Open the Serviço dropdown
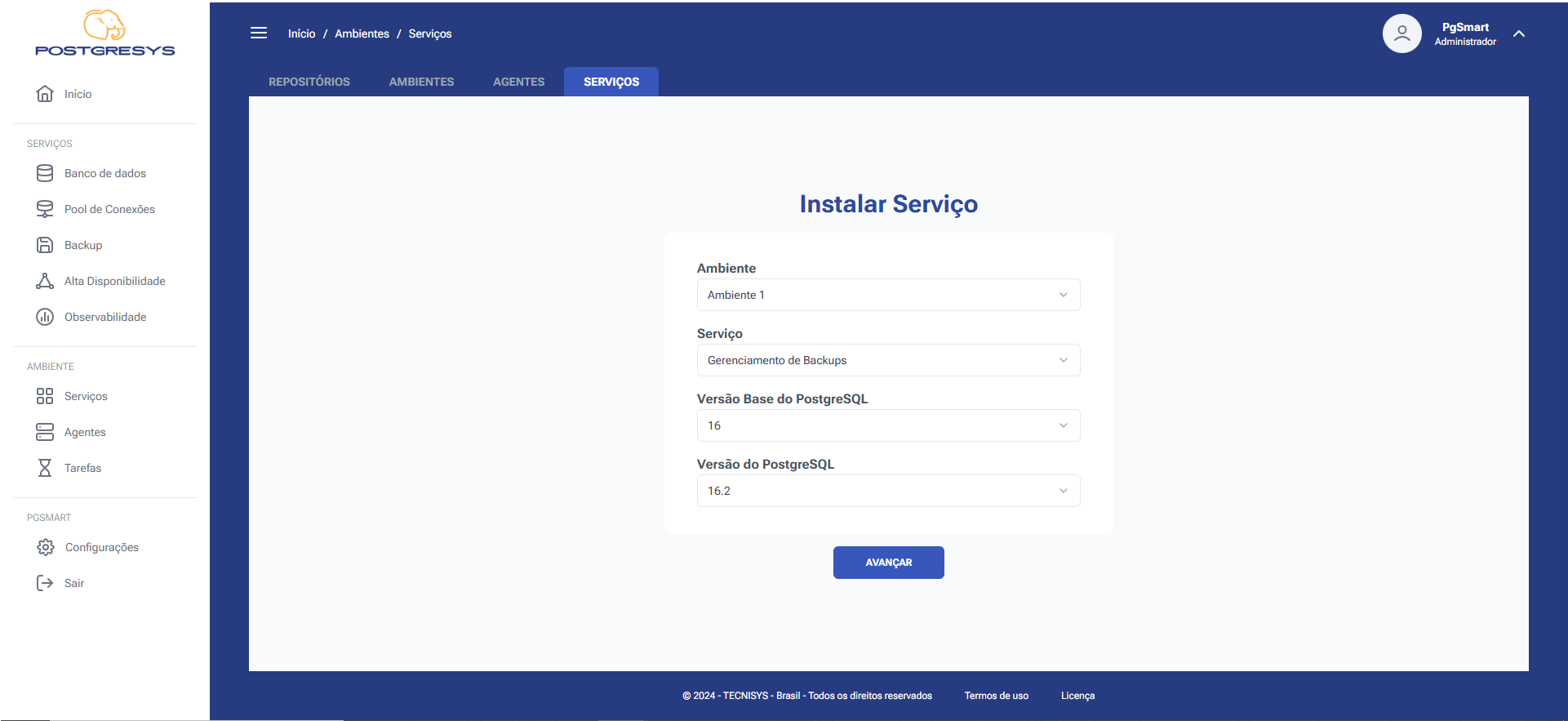This screenshot has height=721, width=1568. pyautogui.click(x=888, y=360)
